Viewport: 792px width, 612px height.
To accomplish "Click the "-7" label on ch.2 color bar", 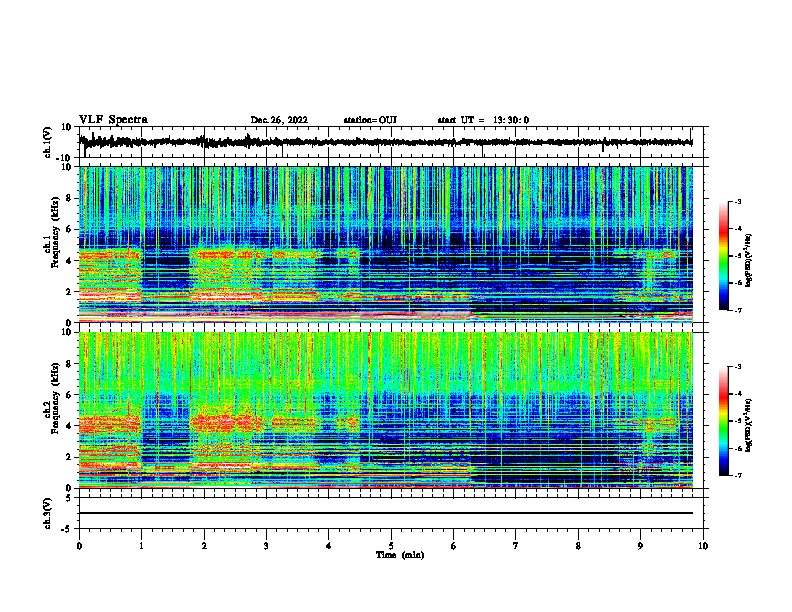I will pyautogui.click(x=737, y=476).
